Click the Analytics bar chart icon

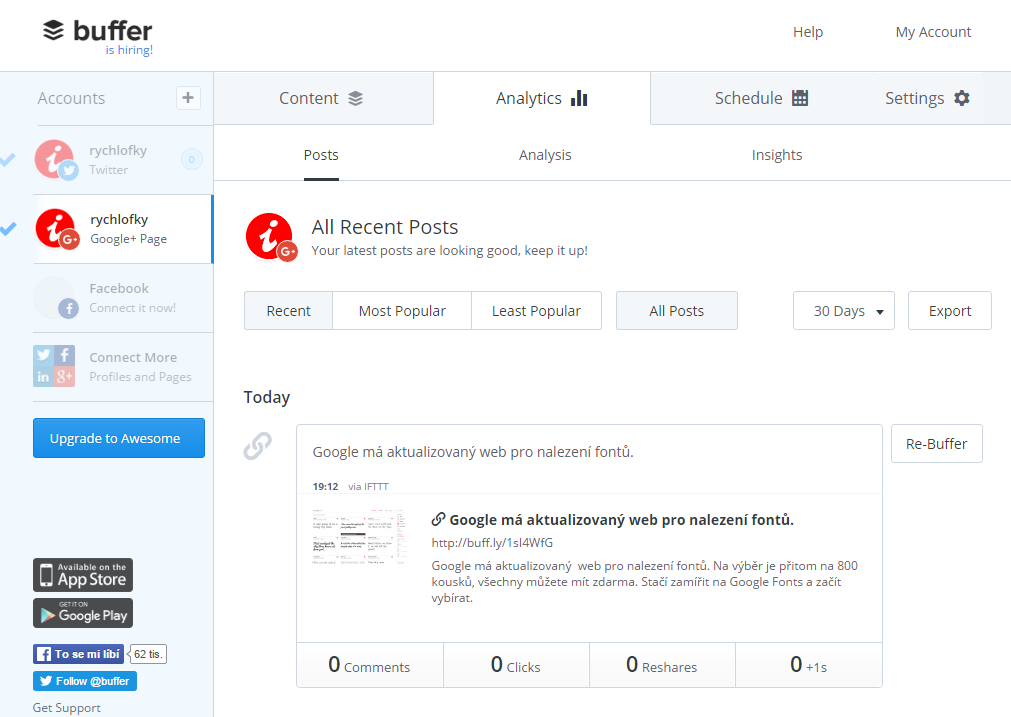579,98
